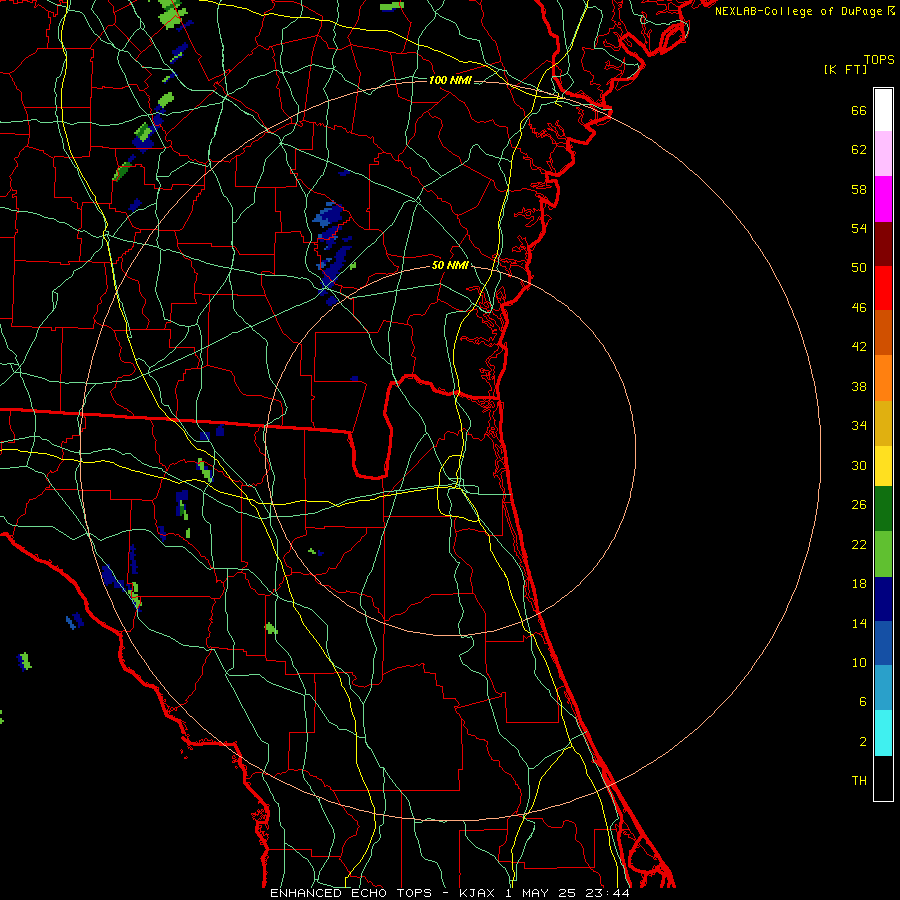Click the '46' legend value
Viewport: 900px width, 900px height.
point(859,308)
